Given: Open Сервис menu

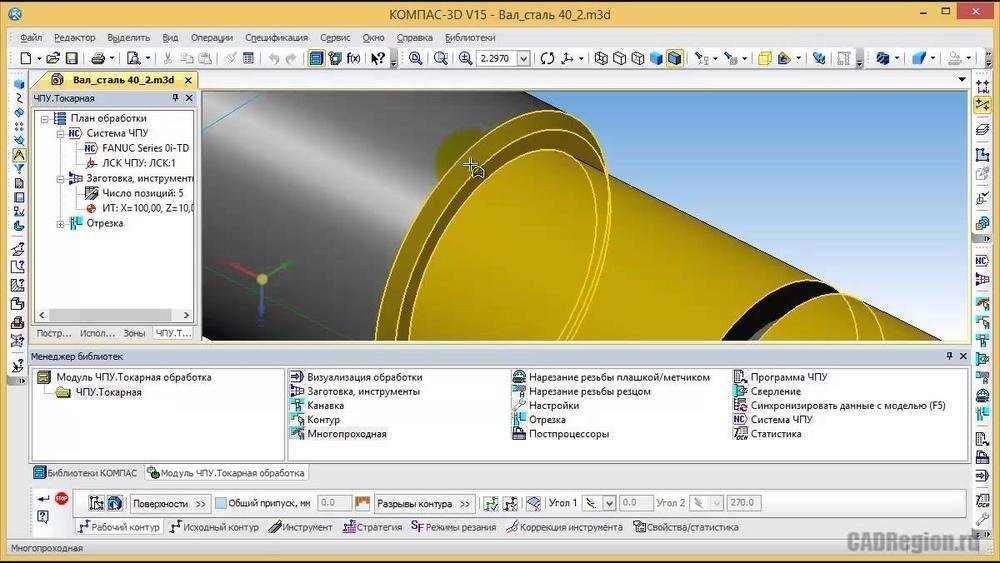Looking at the screenshot, I should click(x=335, y=38).
